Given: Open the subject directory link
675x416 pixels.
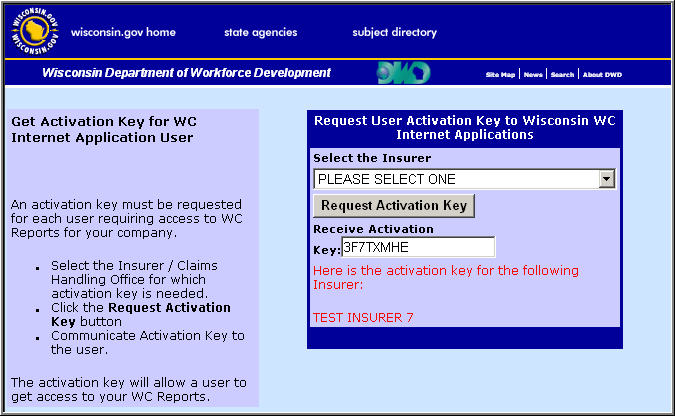Looking at the screenshot, I should pyautogui.click(x=394, y=32).
